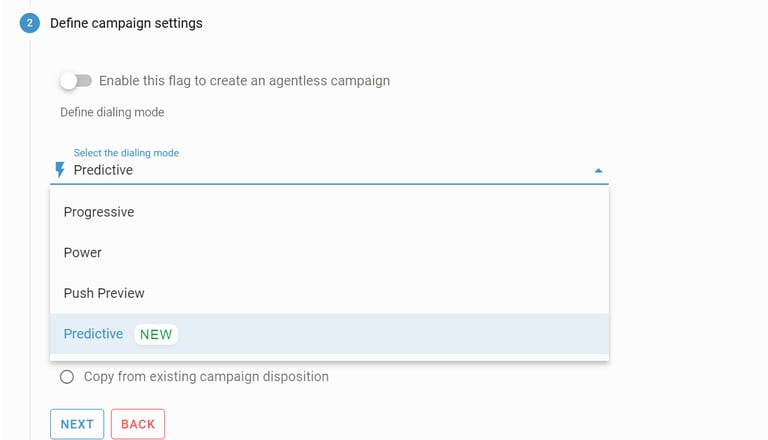This screenshot has height=440, width=768.
Task: Select the Power dialing mode option
Action: [x=83, y=253]
